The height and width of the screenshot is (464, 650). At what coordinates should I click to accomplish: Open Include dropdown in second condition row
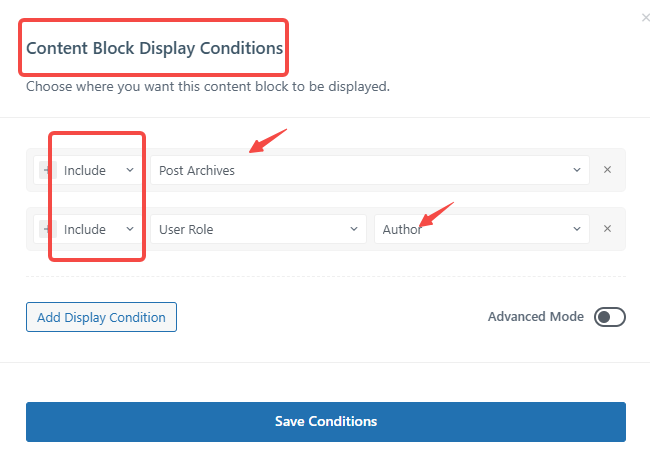click(97, 229)
